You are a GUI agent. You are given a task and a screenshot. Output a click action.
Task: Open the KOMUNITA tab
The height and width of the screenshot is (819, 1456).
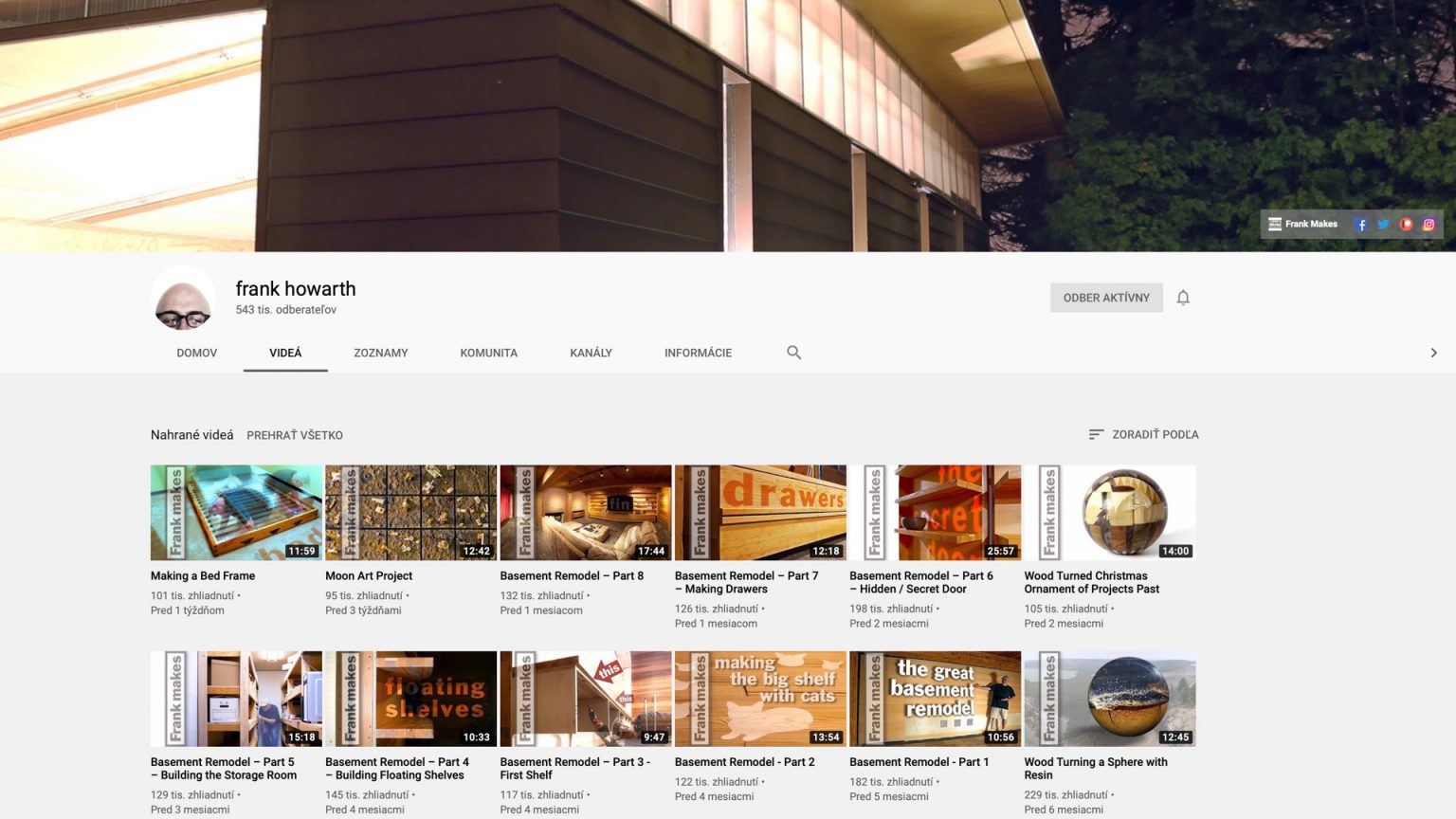(x=489, y=353)
